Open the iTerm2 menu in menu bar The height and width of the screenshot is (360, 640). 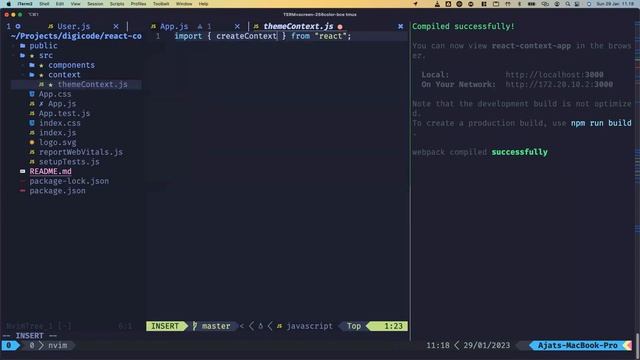[25, 4]
